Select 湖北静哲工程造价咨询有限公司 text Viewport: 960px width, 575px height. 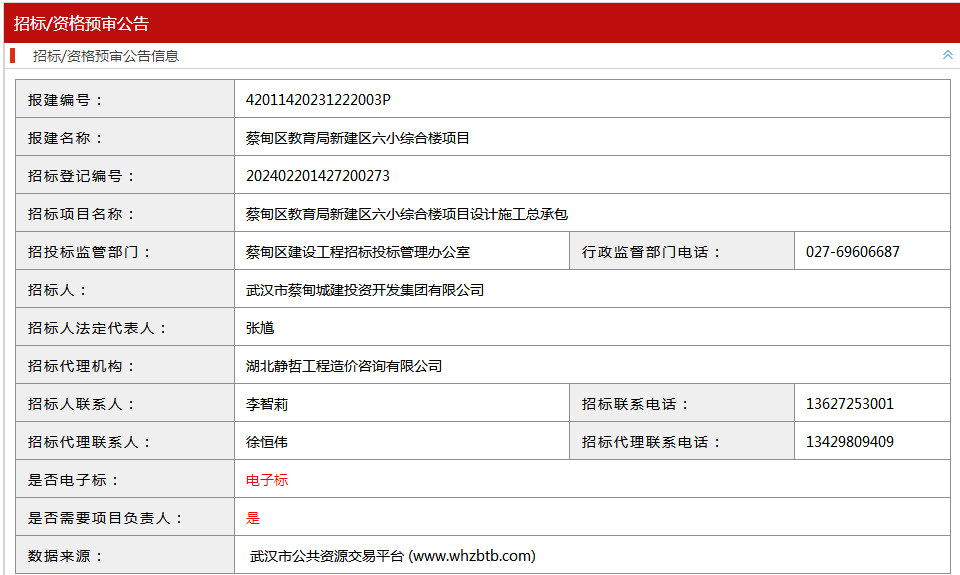[343, 366]
